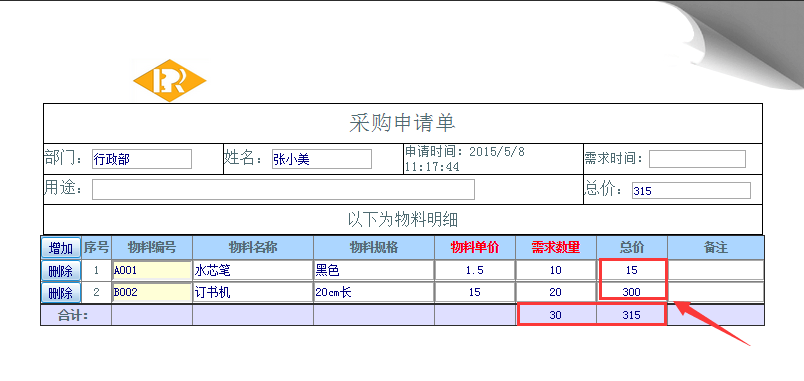This screenshot has width=804, height=381.
Task: Select the header 总价 field showing 315
Action: coord(691,191)
